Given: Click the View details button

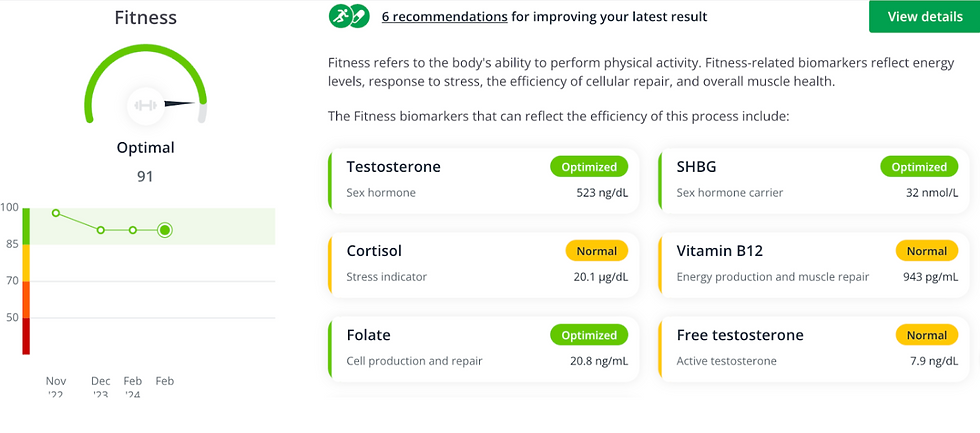Looking at the screenshot, I should [925, 16].
